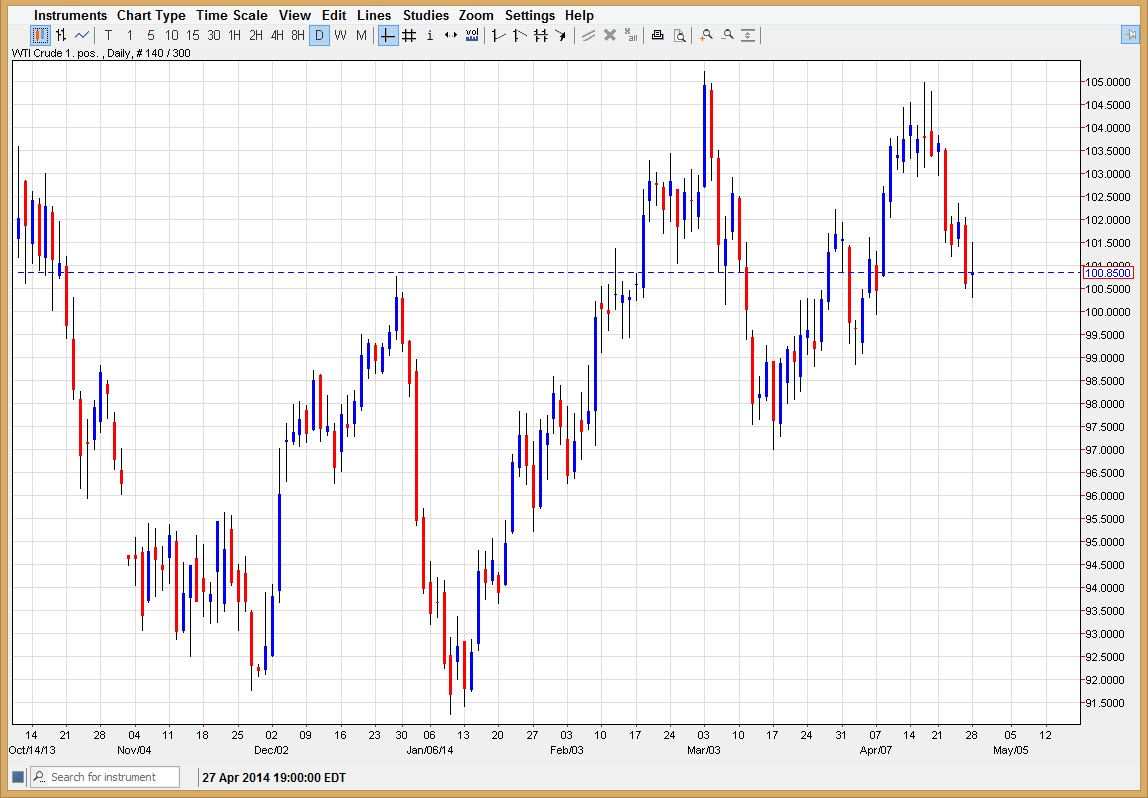The image size is (1148, 798).
Task: Enable OHLC bar chart display
Action: pos(60,35)
